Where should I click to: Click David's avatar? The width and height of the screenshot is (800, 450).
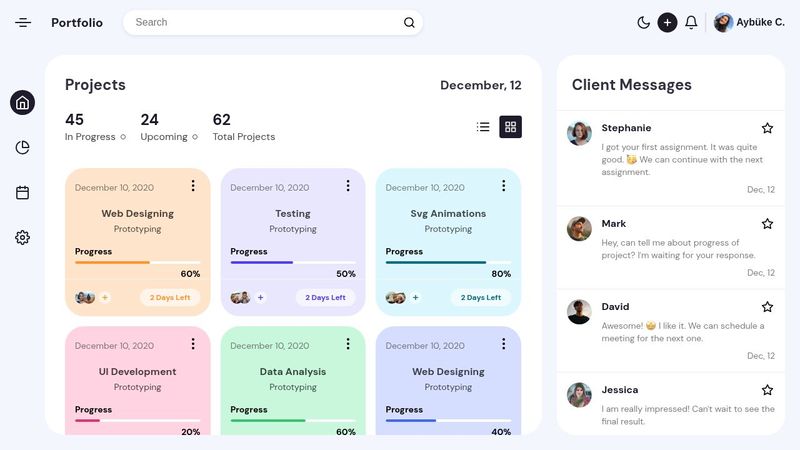point(579,312)
